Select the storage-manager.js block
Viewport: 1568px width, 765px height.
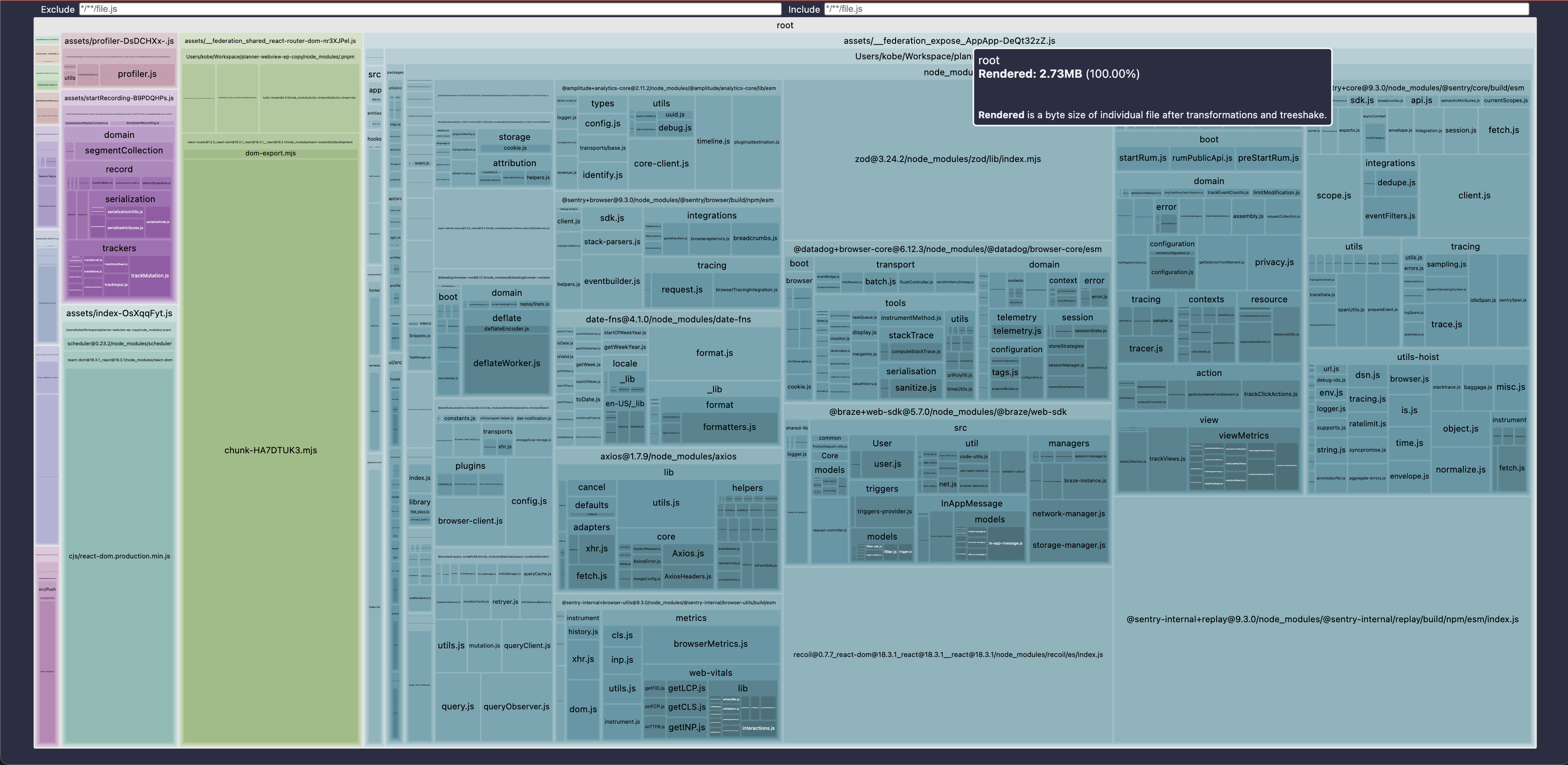point(1068,545)
